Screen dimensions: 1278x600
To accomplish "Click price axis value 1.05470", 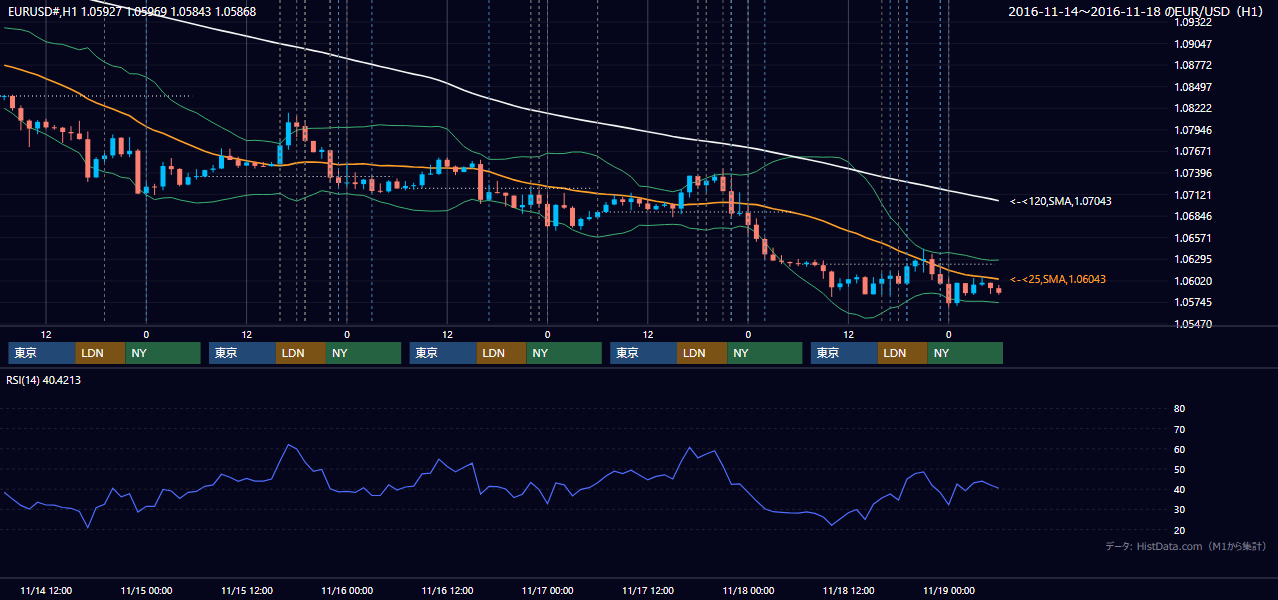I will 1192,324.
